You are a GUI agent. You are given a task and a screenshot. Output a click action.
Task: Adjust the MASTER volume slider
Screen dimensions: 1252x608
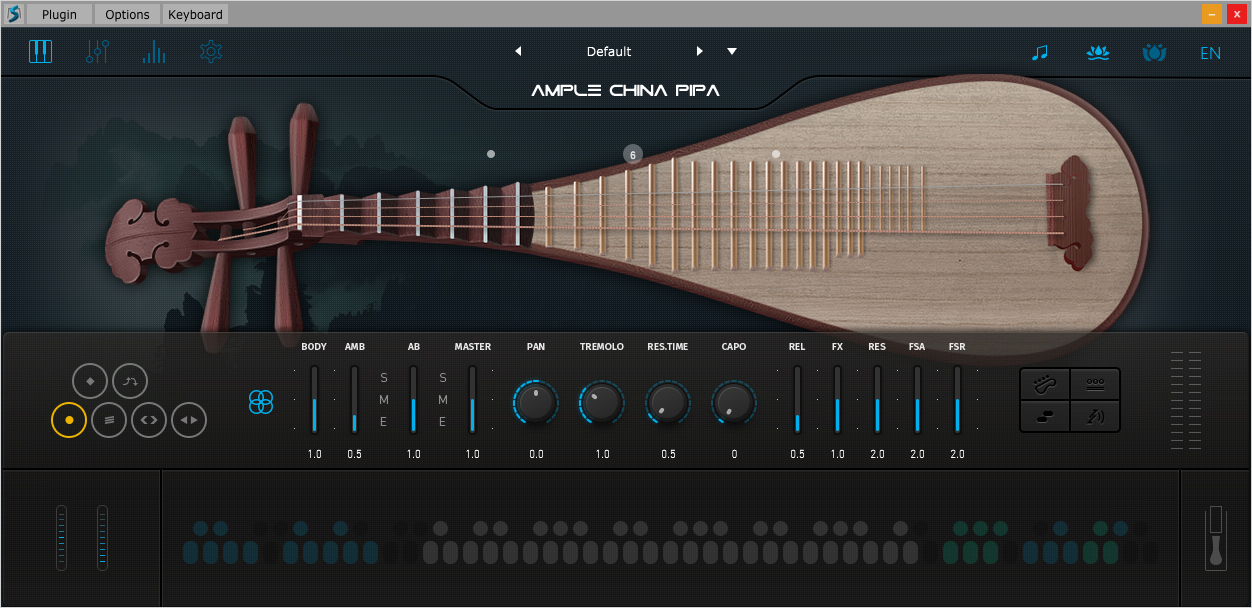(472, 399)
